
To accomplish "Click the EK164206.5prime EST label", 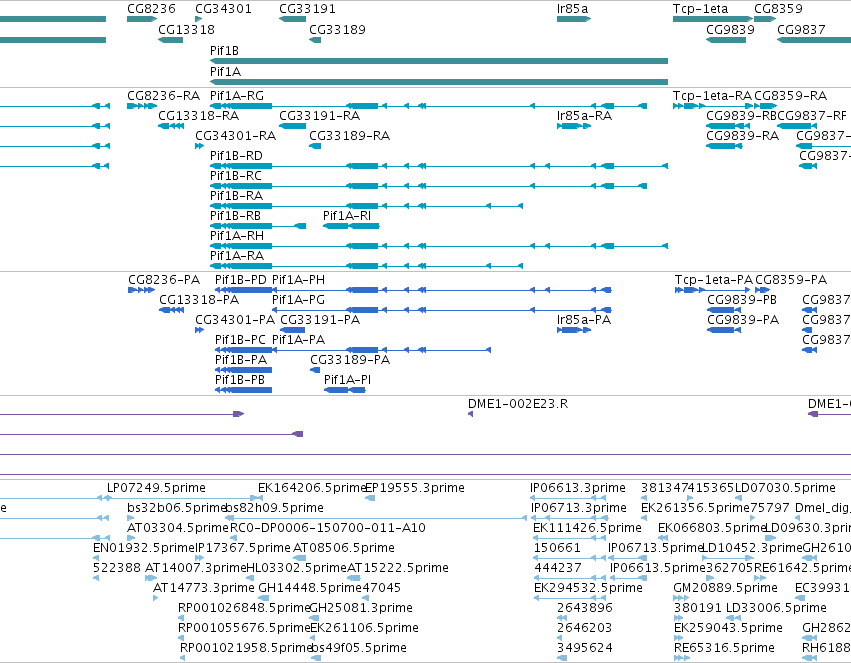I will [313, 488].
